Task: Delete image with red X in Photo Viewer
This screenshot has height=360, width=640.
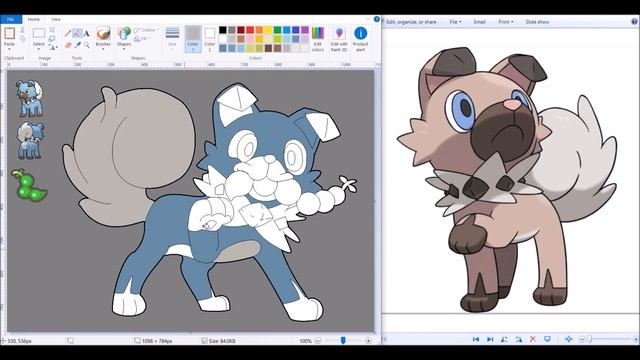Action: pyautogui.click(x=533, y=339)
